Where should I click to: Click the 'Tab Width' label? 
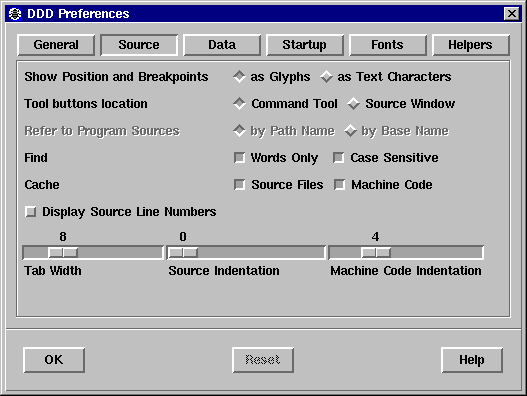[x=53, y=271]
